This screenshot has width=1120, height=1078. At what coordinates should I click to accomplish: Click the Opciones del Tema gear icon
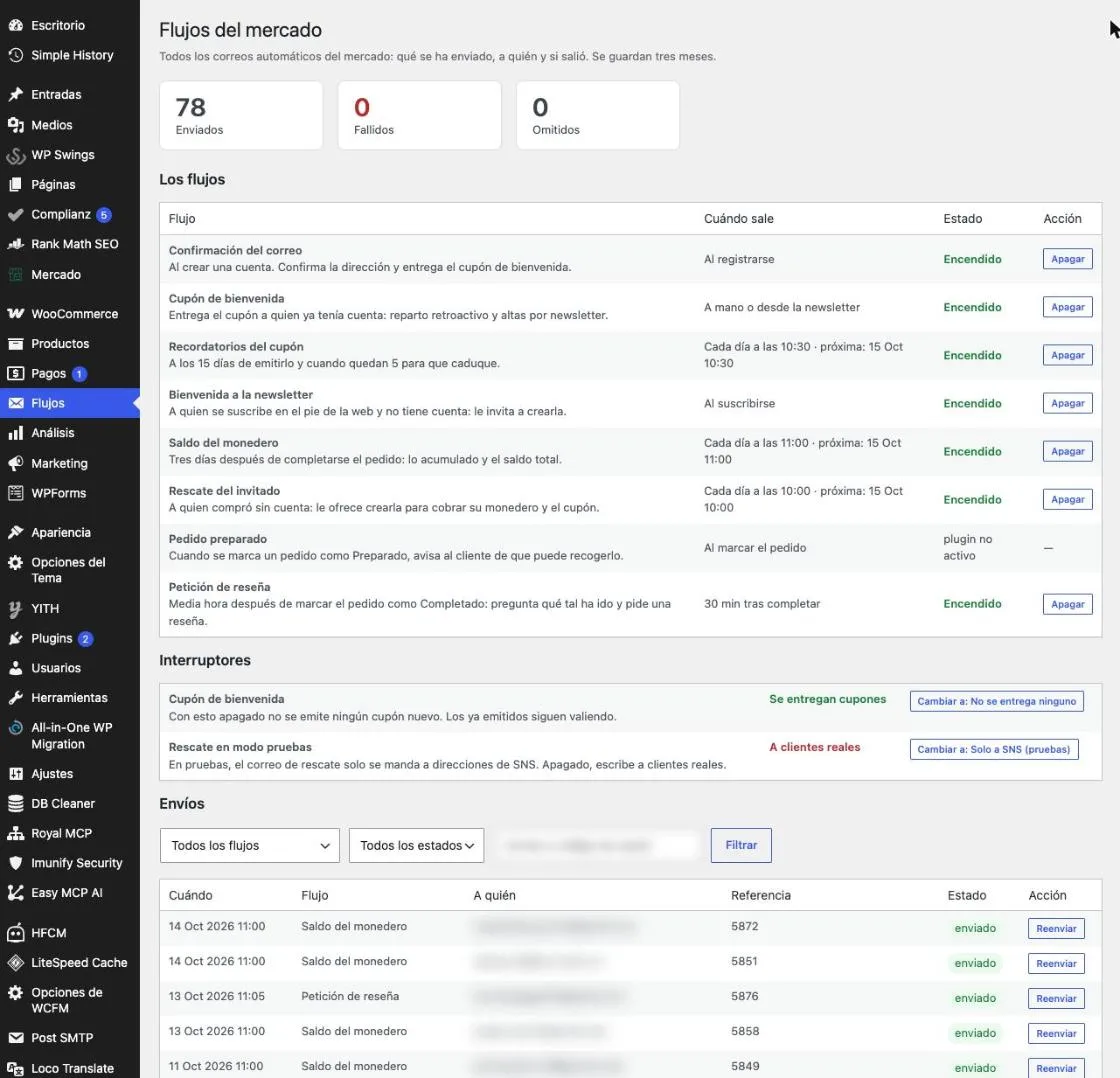[x=16, y=563]
